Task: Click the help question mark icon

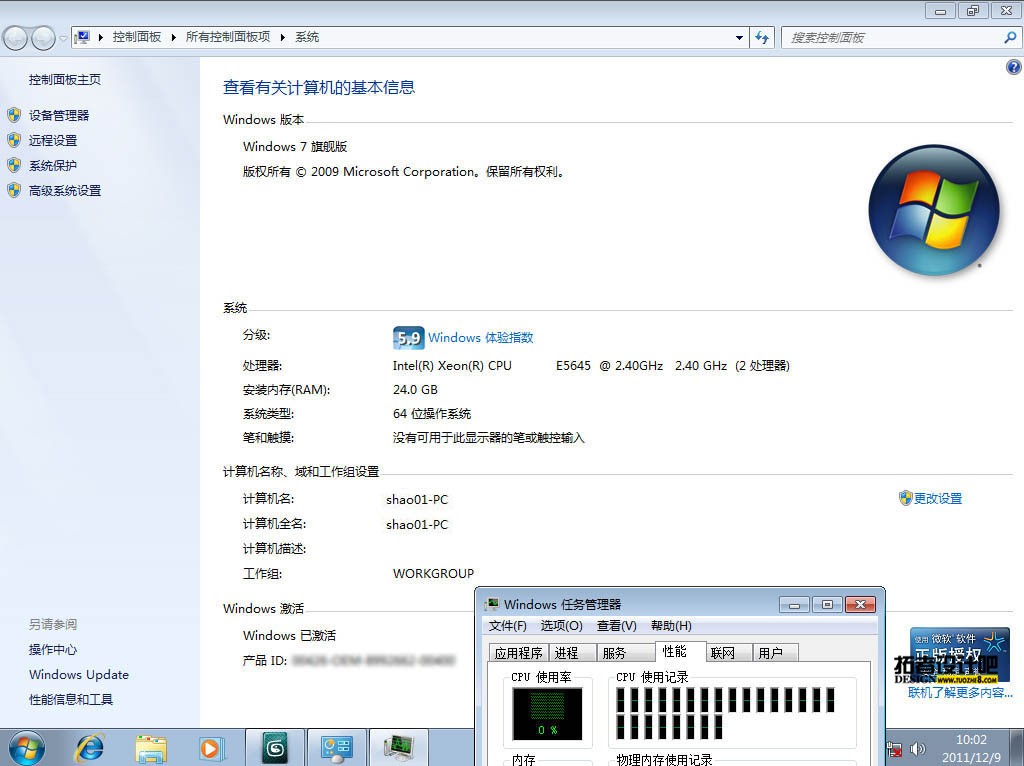Action: click(1014, 67)
